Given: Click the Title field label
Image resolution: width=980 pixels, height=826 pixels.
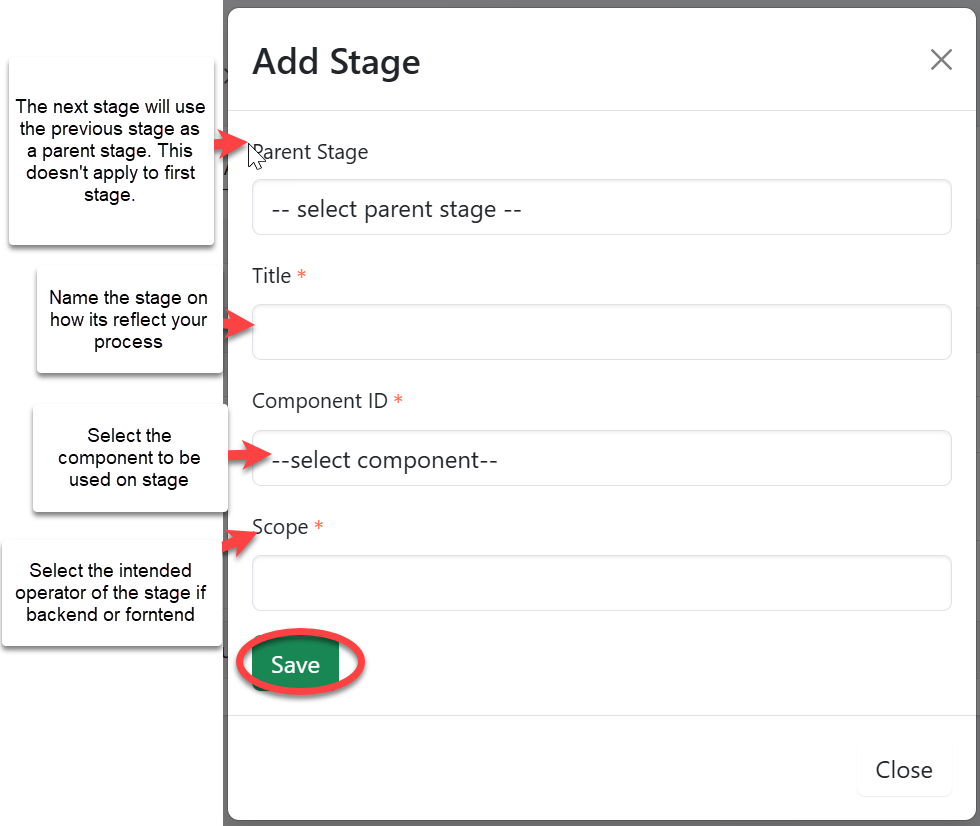Looking at the screenshot, I should pyautogui.click(x=271, y=276).
